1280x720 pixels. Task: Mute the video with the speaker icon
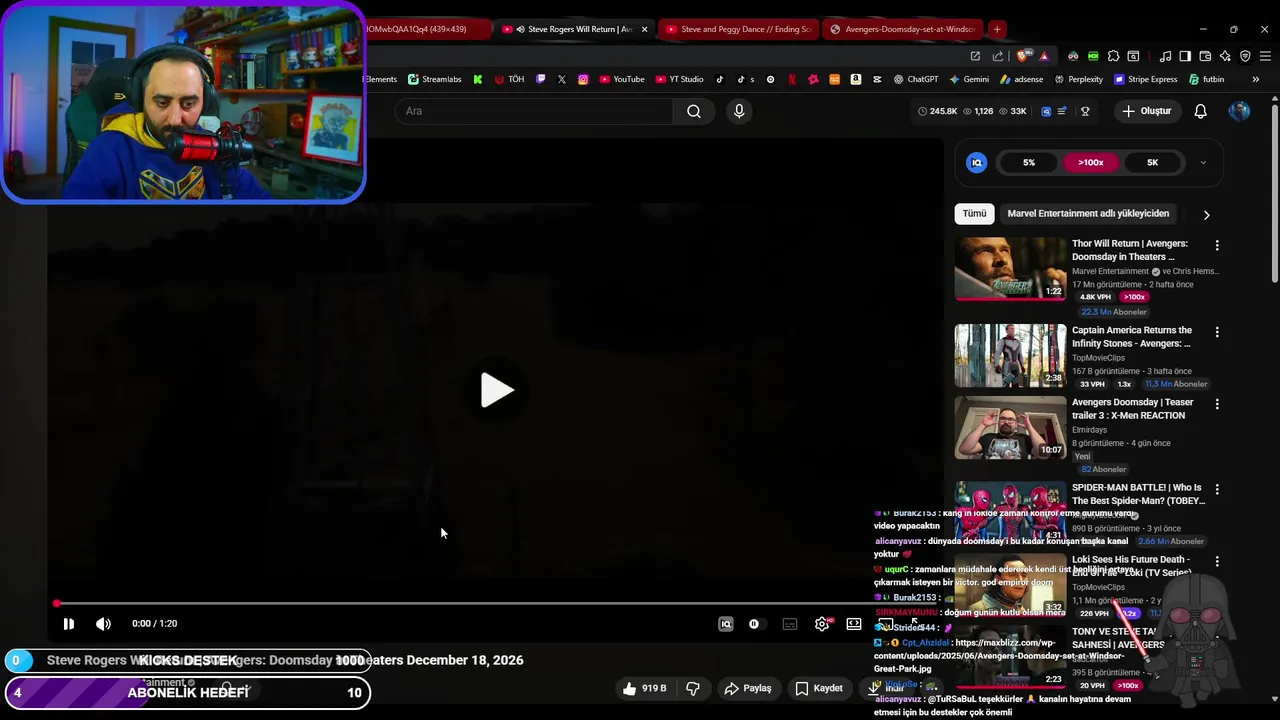[103, 624]
